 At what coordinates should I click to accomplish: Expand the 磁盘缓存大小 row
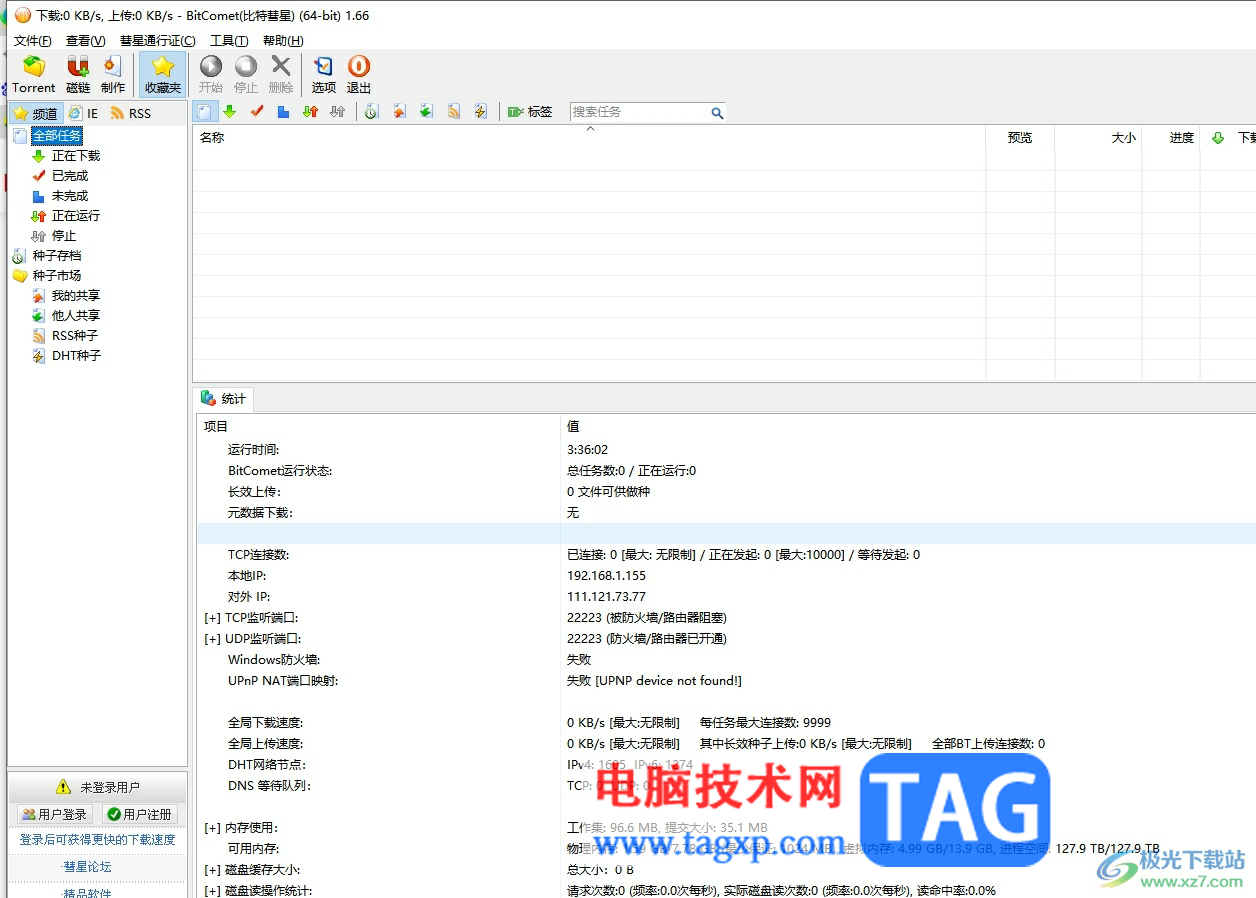click(x=212, y=870)
